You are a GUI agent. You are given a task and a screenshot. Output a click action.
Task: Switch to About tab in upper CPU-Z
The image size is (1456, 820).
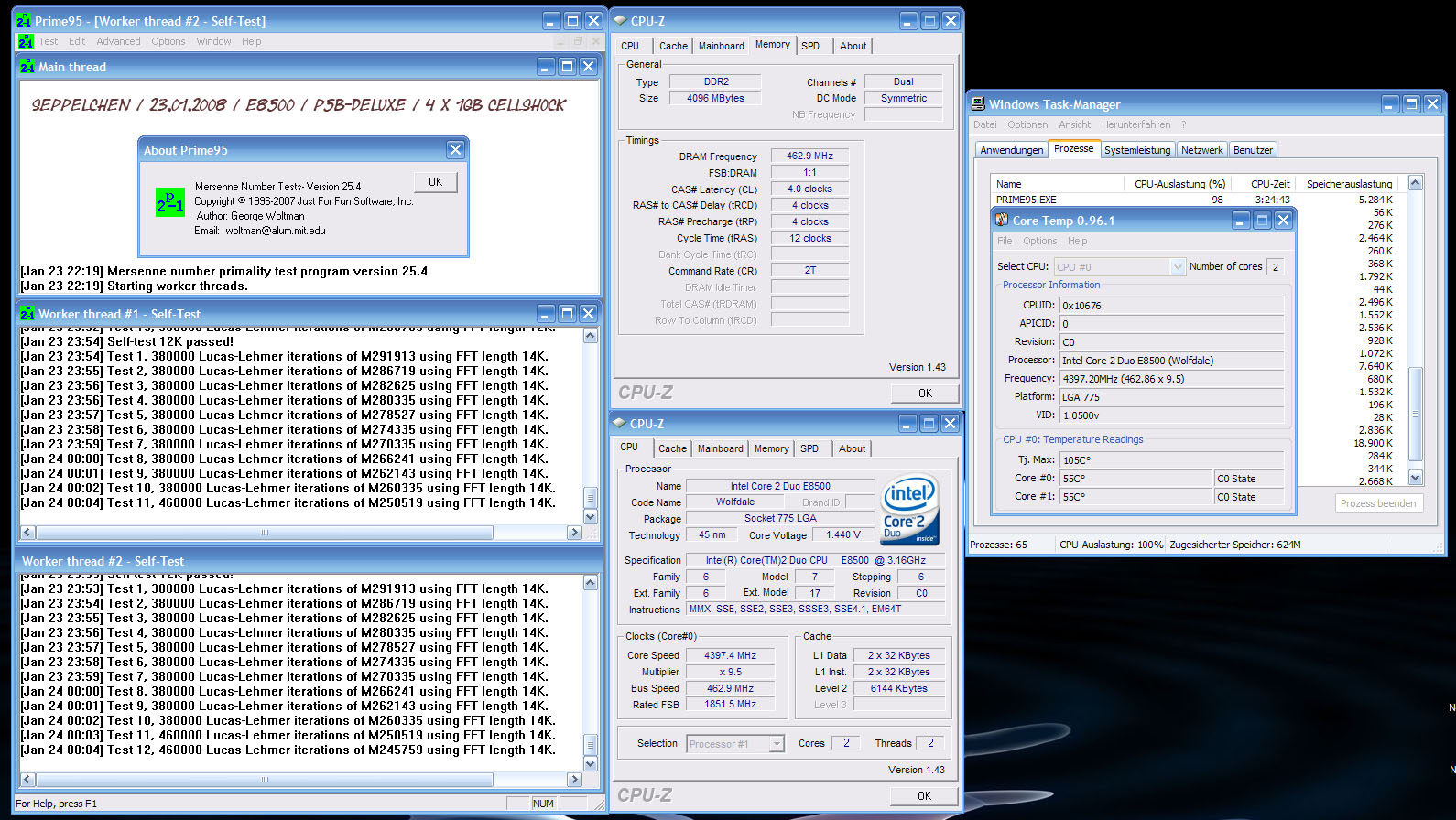(x=853, y=46)
